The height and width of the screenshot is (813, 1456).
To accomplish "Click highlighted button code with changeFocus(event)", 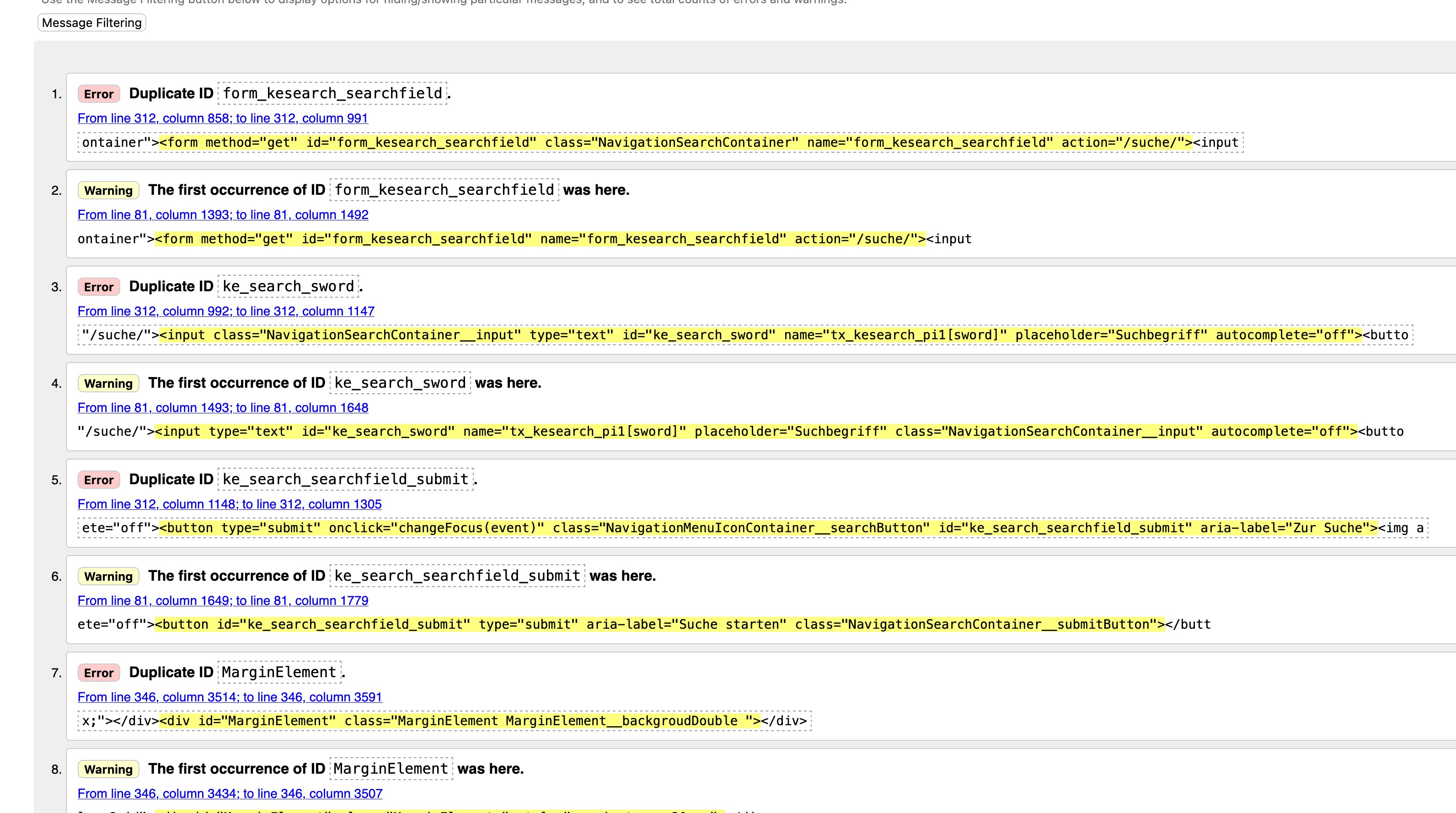I will 768,528.
